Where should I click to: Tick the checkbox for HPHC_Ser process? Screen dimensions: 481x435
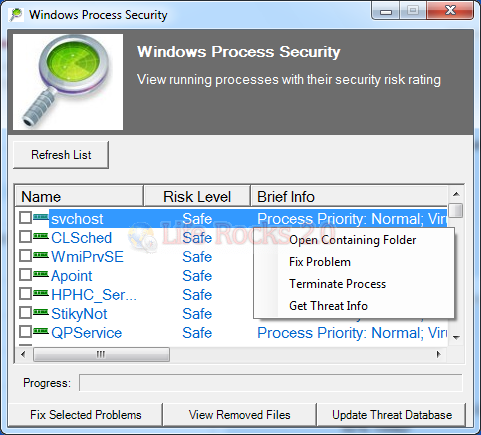25,294
